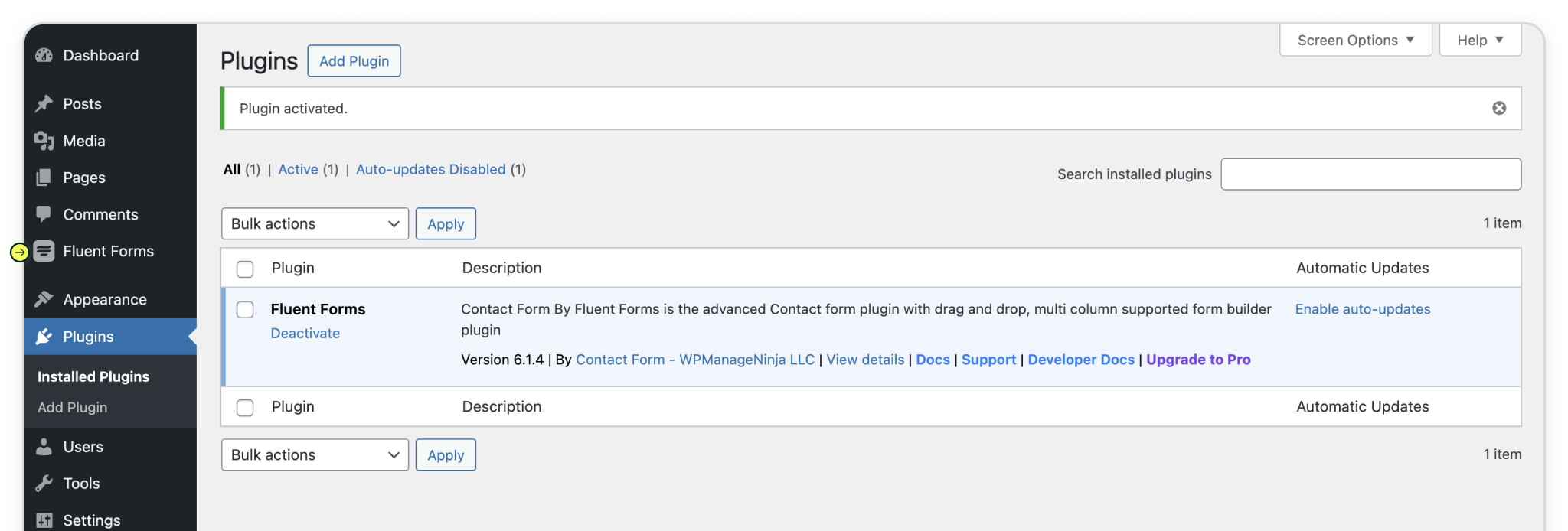The width and height of the screenshot is (1568, 531).
Task: Open the Developer Docs link
Action: [1081, 360]
